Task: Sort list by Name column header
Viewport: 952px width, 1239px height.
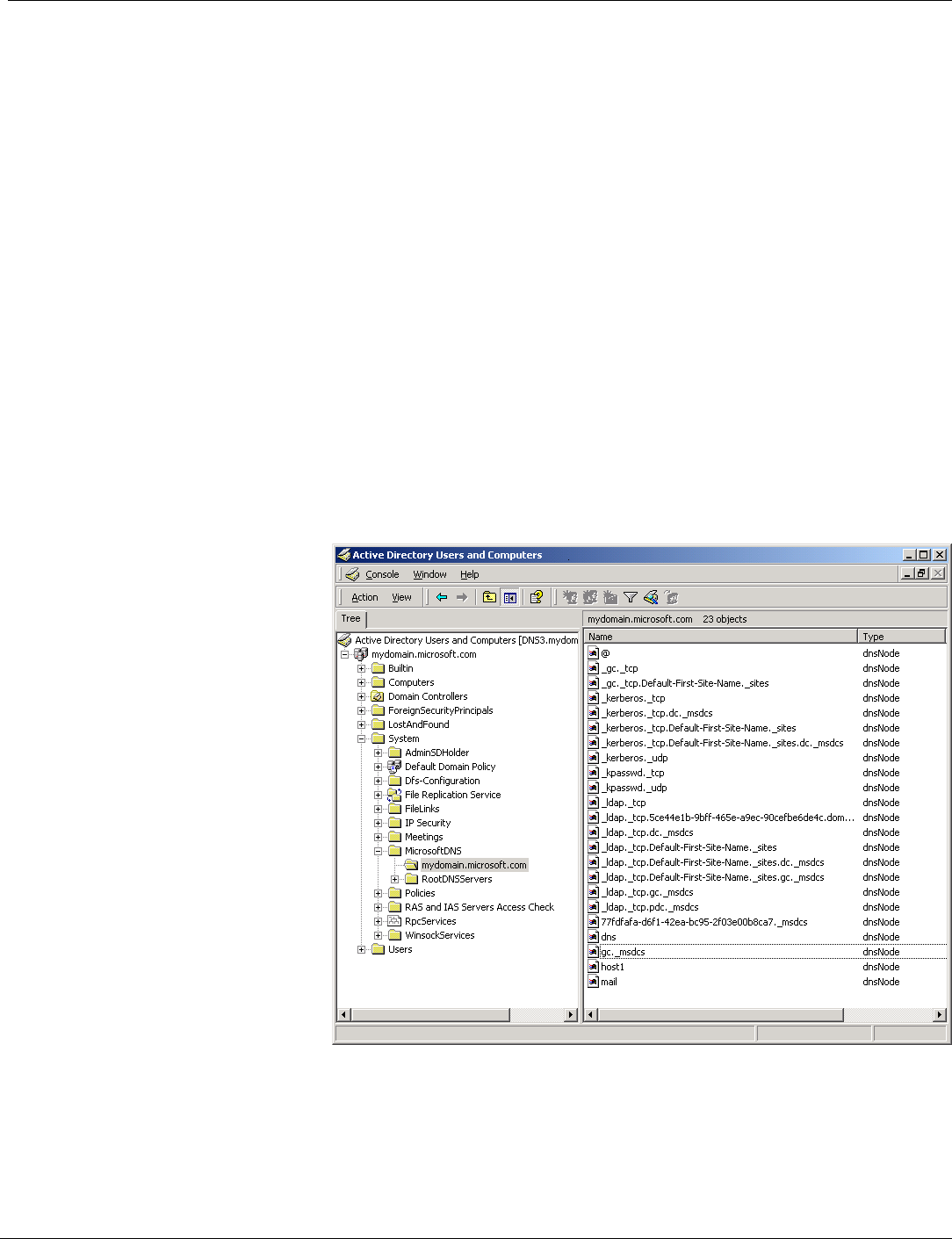Action: [720, 637]
